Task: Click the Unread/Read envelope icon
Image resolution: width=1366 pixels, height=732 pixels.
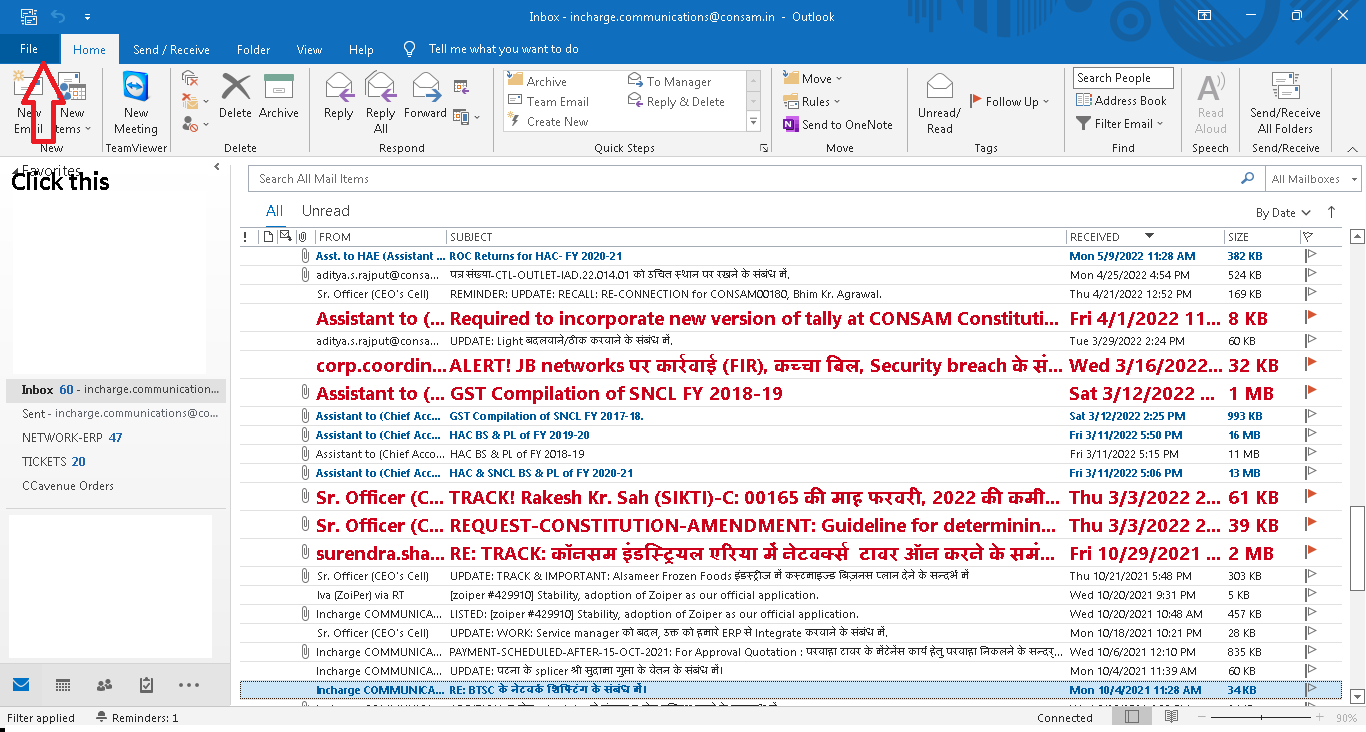Action: [x=940, y=87]
